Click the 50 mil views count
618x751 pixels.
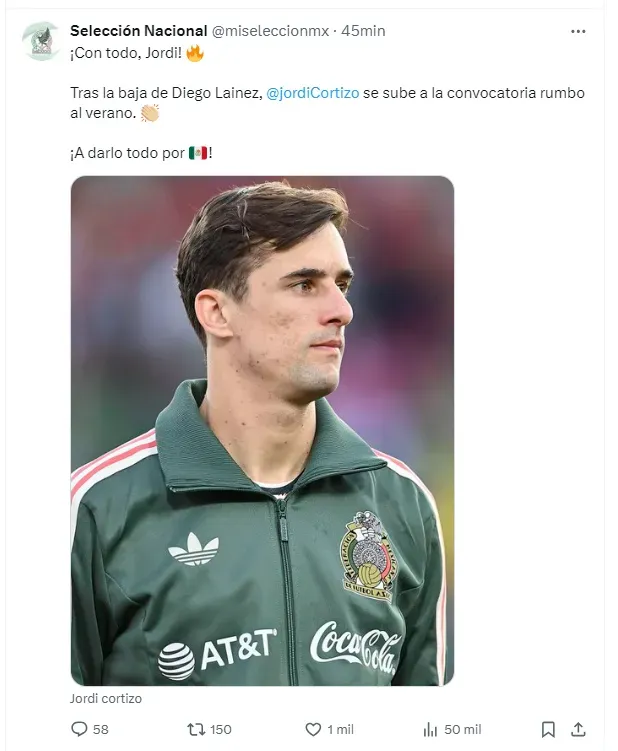coord(462,729)
